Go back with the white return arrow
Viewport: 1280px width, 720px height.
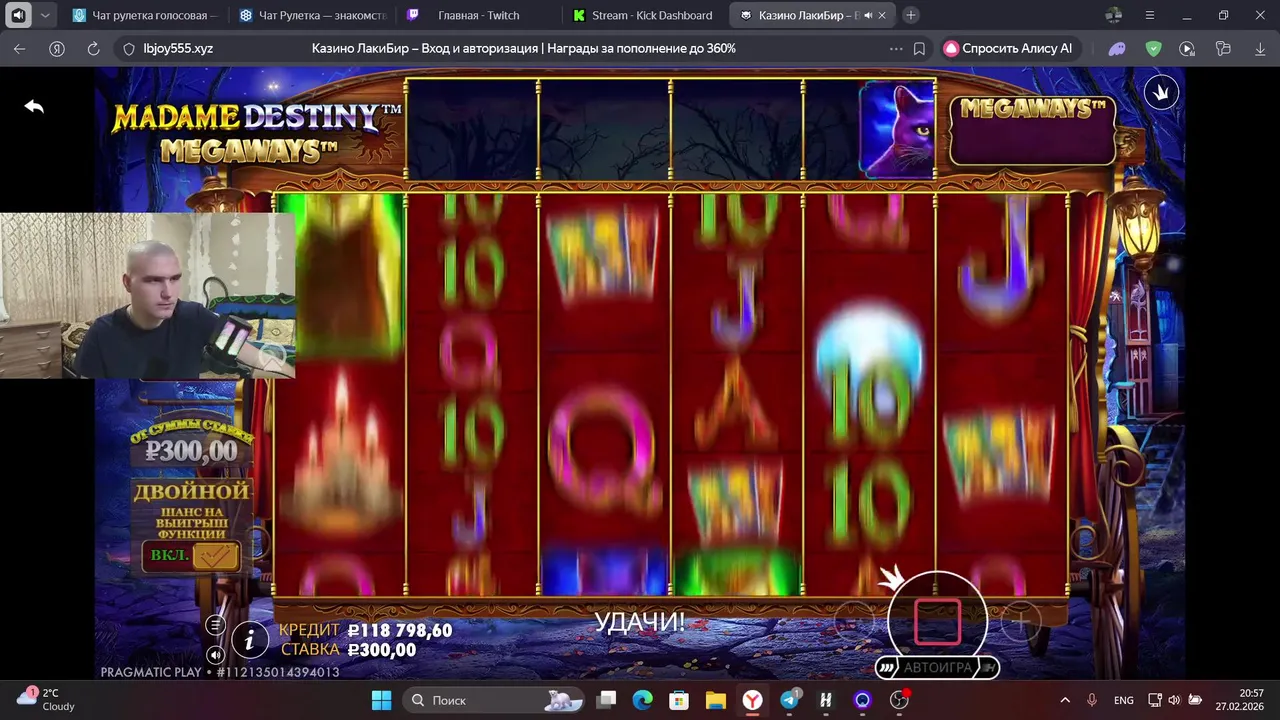click(x=34, y=106)
